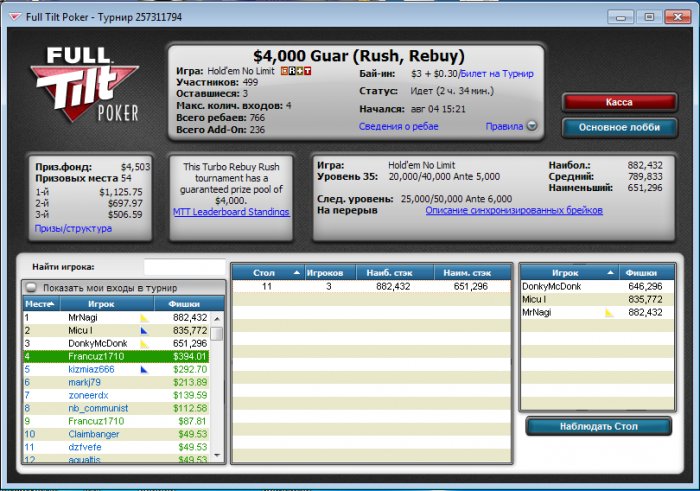
Task: Select highlighted Francuz1710 row with $394.01
Action: [116, 357]
